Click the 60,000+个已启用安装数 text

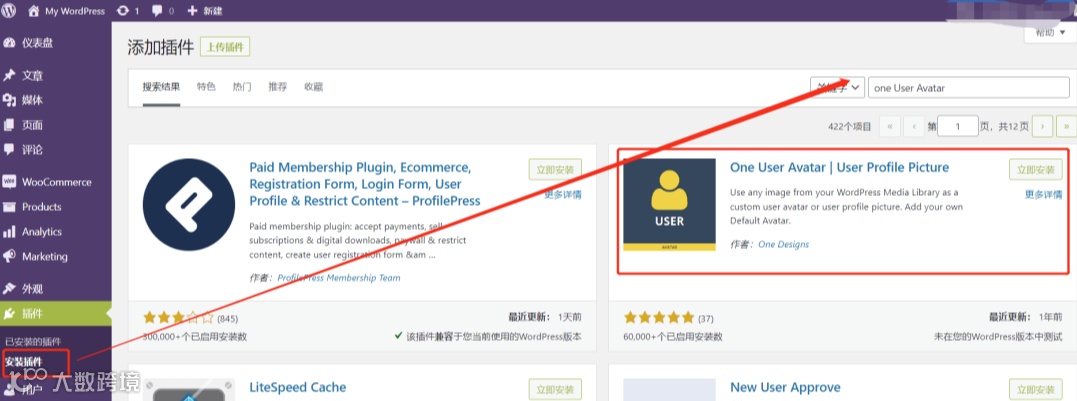click(x=673, y=337)
